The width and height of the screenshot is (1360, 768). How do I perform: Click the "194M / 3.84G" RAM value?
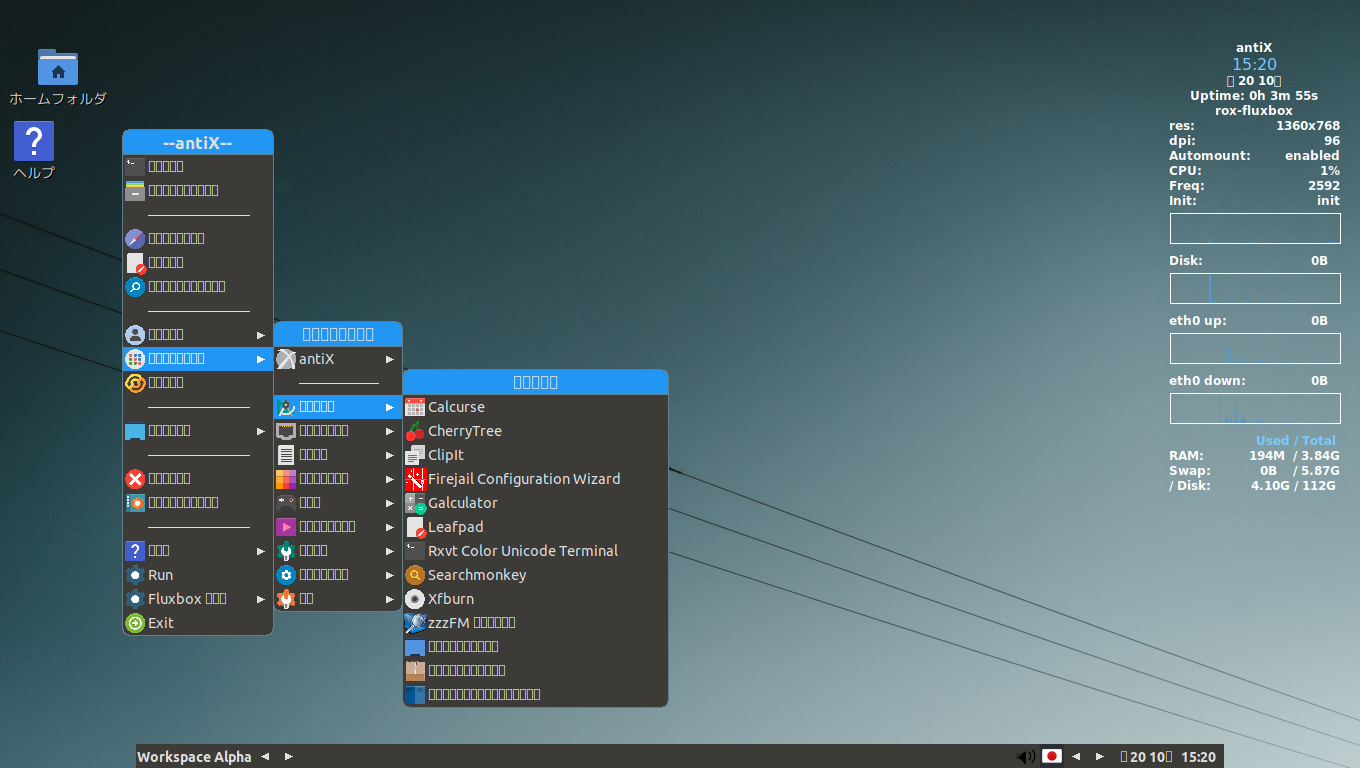(x=1293, y=456)
